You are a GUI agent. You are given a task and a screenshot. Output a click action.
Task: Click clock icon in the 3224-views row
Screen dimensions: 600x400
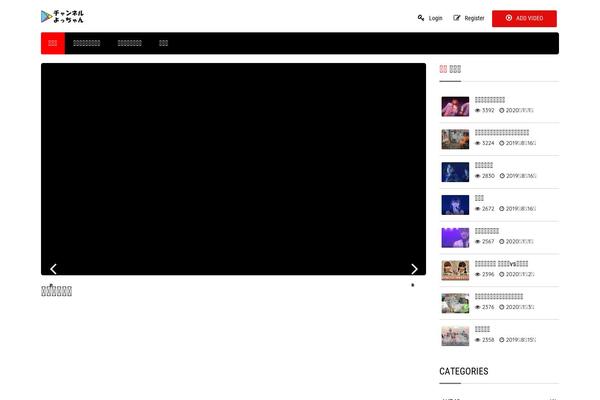click(x=502, y=143)
